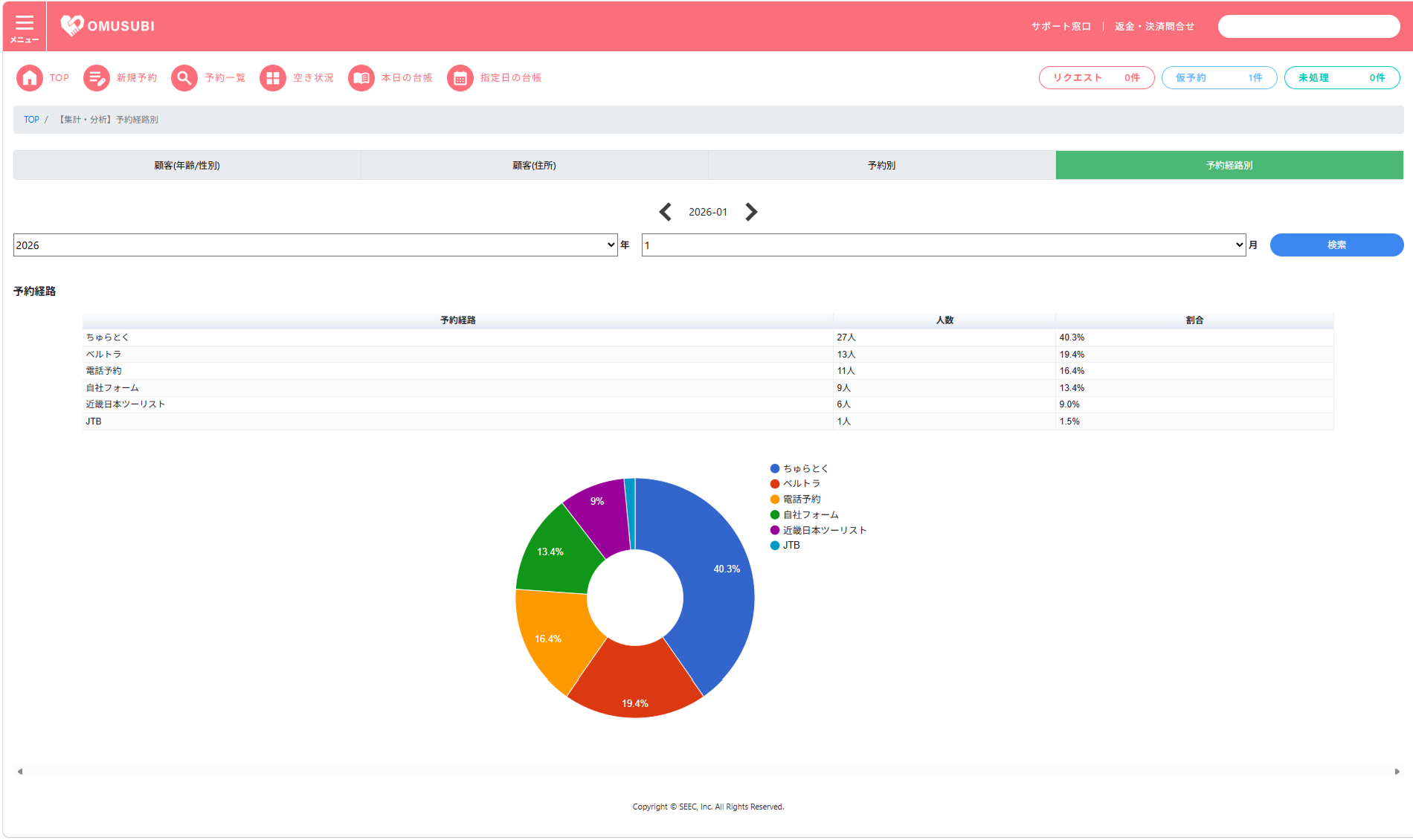1413x840 pixels.
Task: Open the 仮予約 1件 button
Action: pos(1219,78)
